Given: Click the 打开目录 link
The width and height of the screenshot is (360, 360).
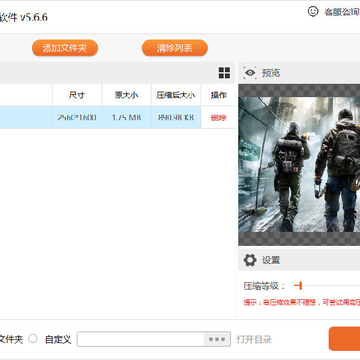Looking at the screenshot, I should (x=254, y=340).
